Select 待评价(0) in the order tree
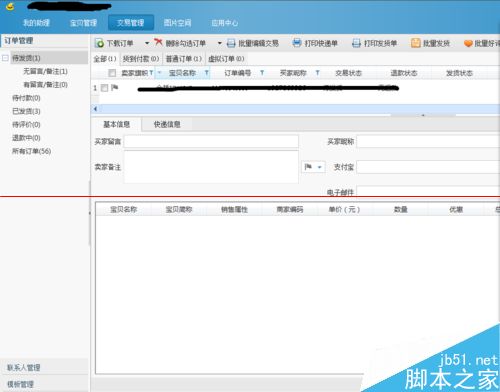Viewport: 500px width, 392px height. (x=26, y=125)
